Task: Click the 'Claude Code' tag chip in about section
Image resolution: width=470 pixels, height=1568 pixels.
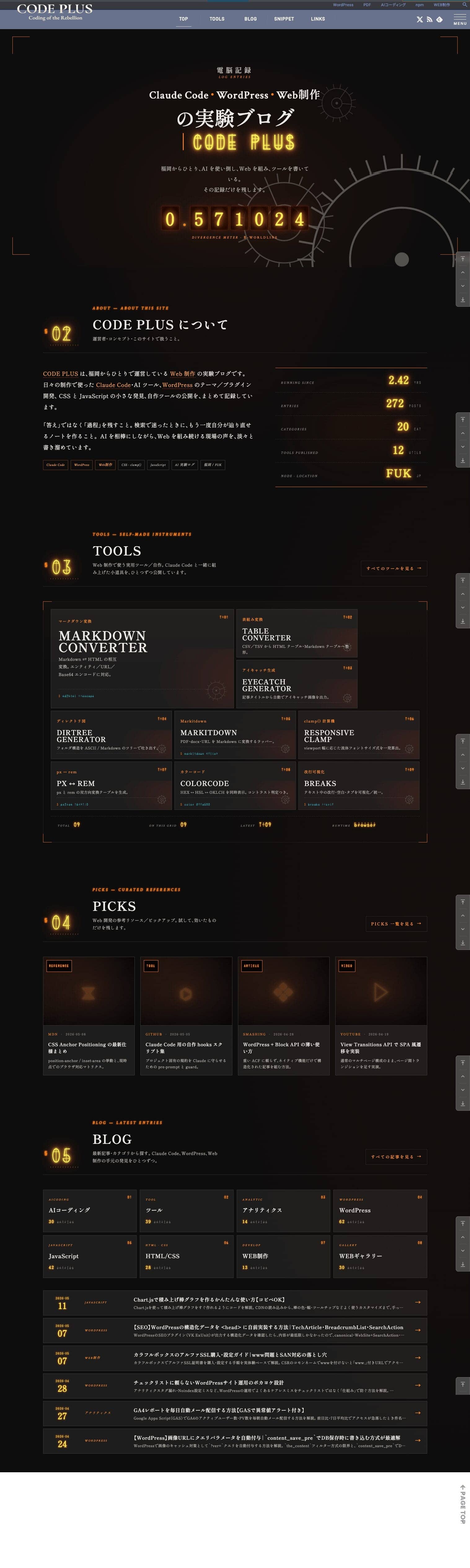Action: (55, 464)
